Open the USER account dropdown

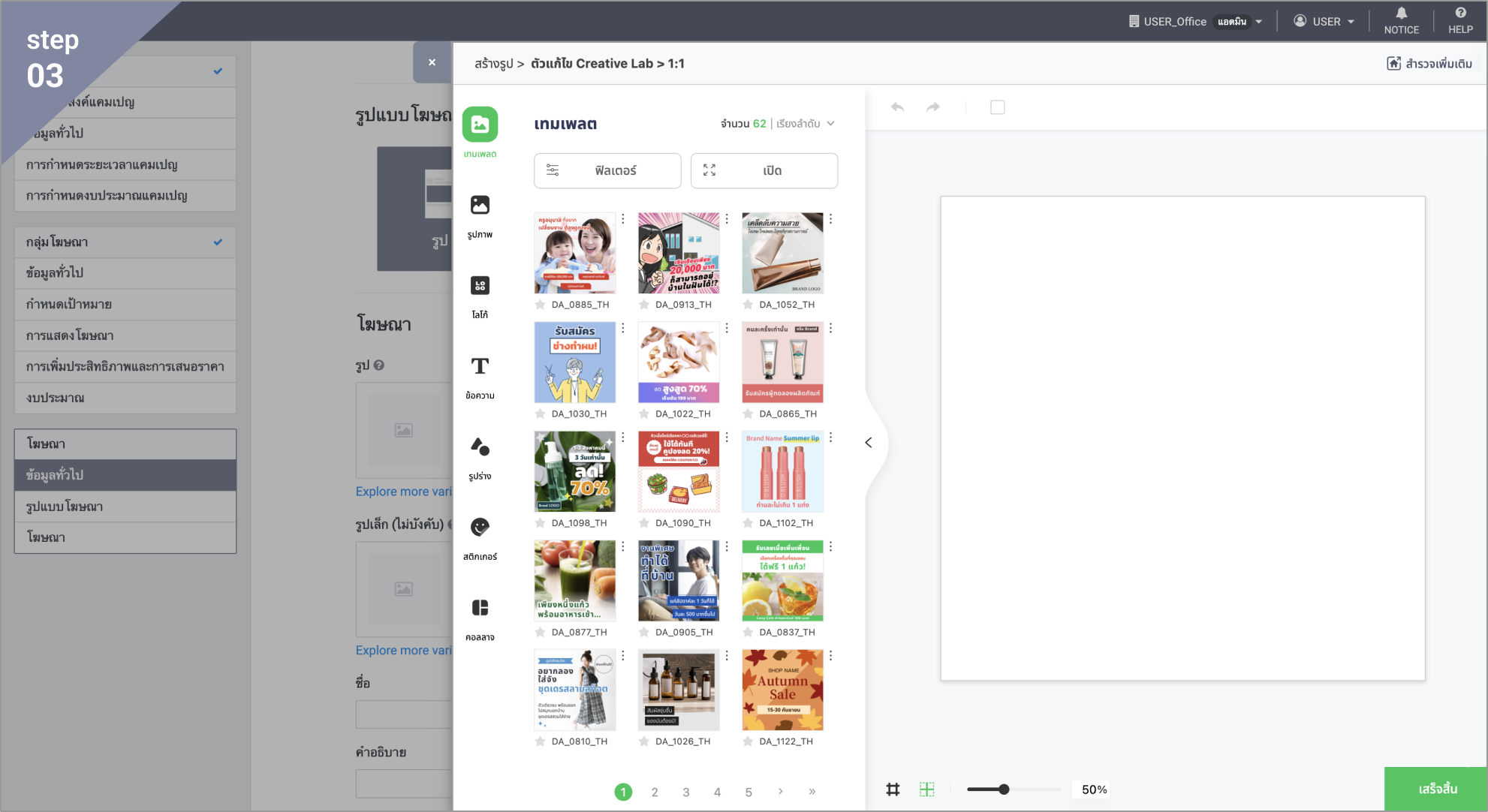(1325, 22)
